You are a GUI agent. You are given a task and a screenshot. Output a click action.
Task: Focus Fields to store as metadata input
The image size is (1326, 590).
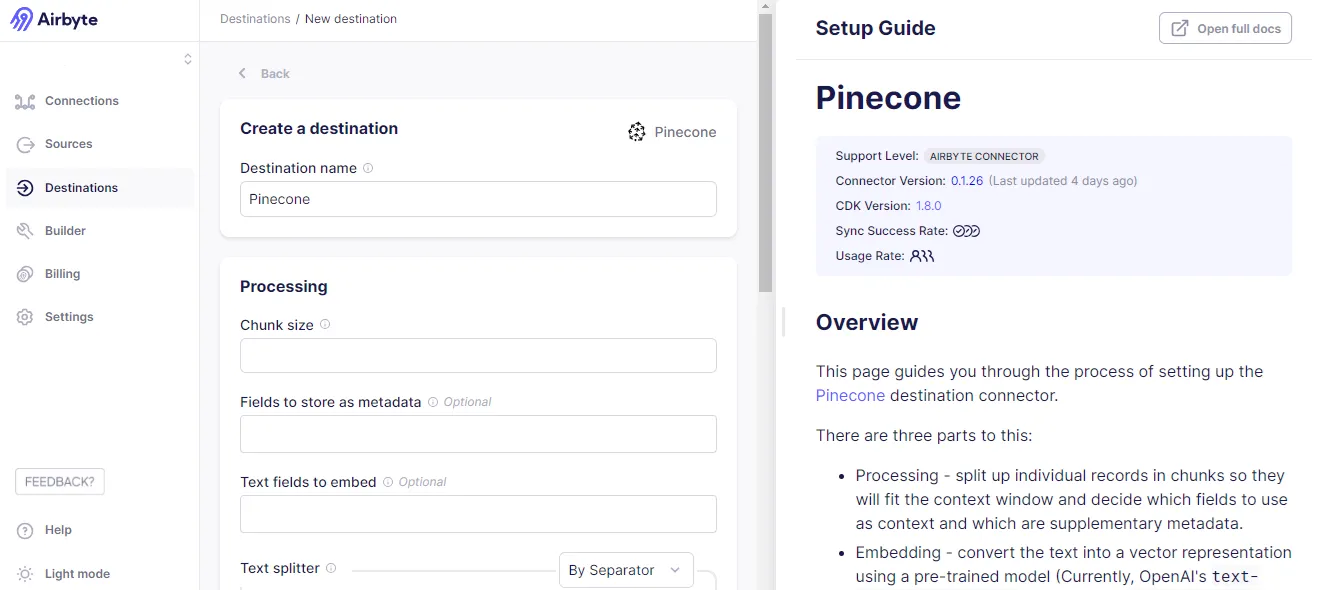[478, 434]
